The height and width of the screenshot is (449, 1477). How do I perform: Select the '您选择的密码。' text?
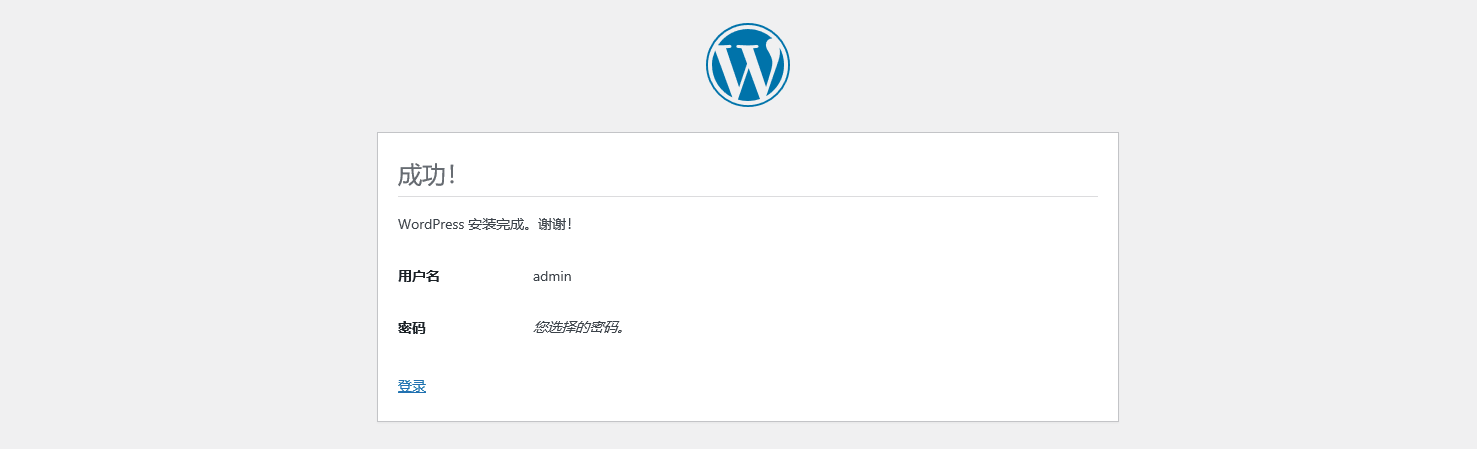(579, 327)
